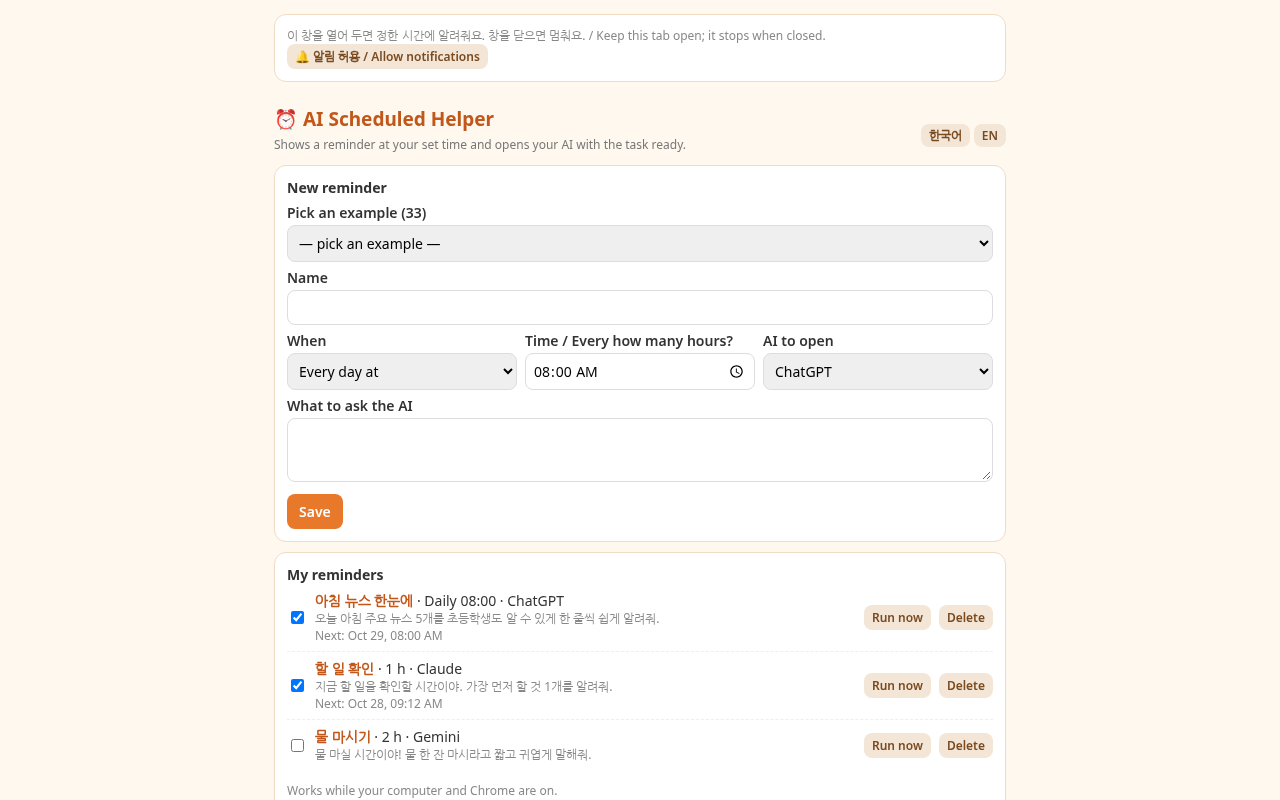Disable the 아침 뉴스 한눈에 reminder checkbox
This screenshot has width=1280, height=800.
(x=297, y=617)
